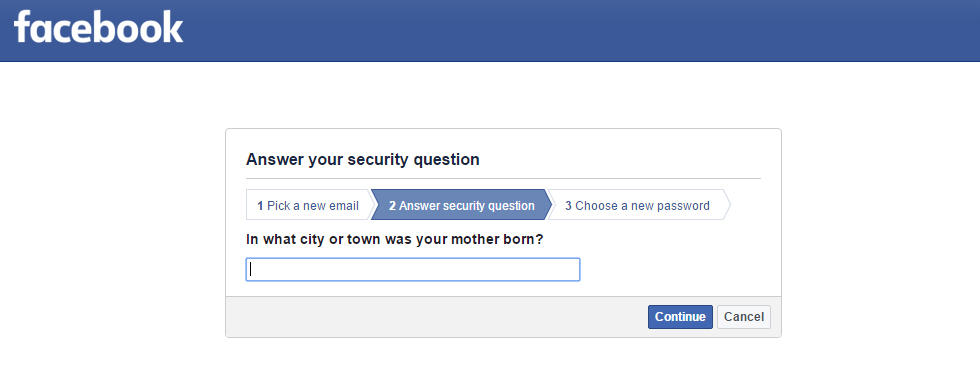Click the blue Continue button
The width and height of the screenshot is (980, 377).
680,317
